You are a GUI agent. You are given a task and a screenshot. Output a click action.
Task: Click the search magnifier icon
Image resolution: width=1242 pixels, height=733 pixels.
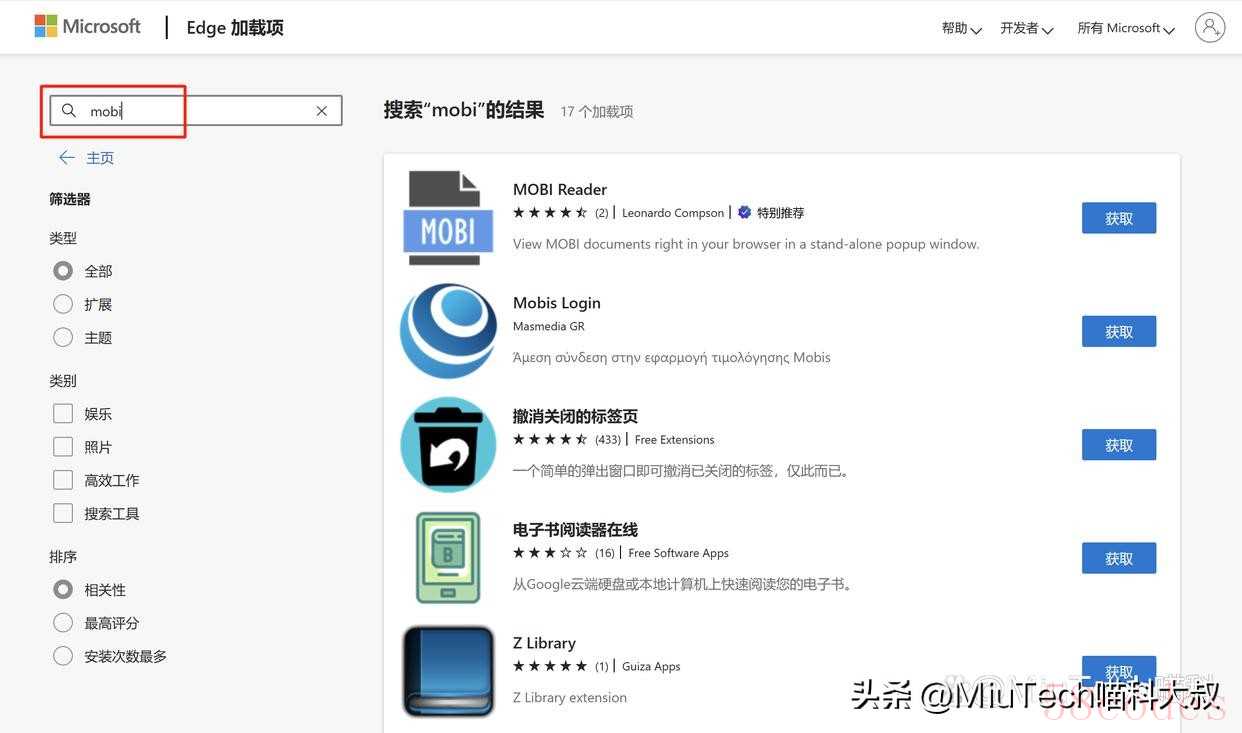(69, 110)
